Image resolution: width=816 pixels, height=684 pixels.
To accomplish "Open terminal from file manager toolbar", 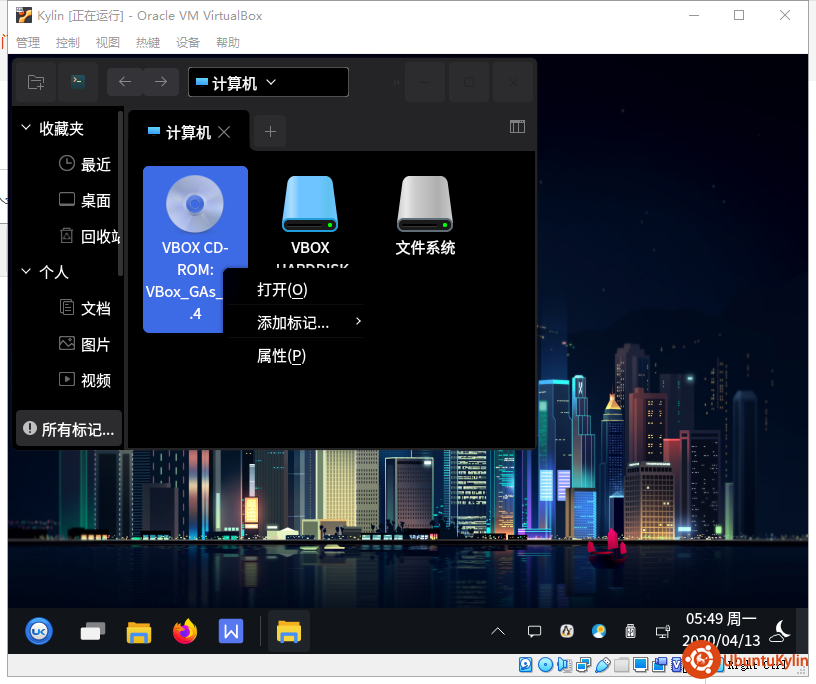I will click(77, 82).
